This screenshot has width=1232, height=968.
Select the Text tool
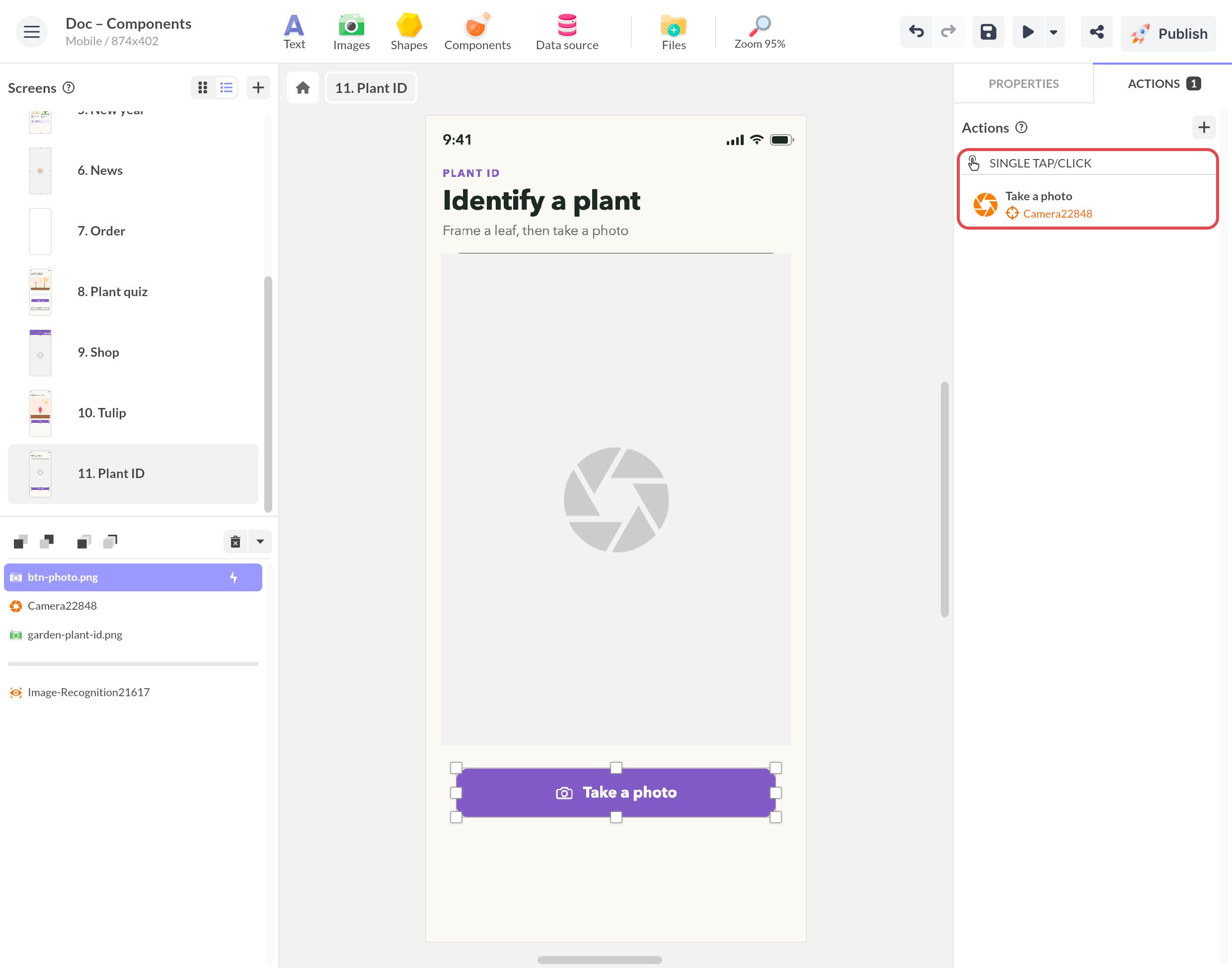[x=294, y=32]
